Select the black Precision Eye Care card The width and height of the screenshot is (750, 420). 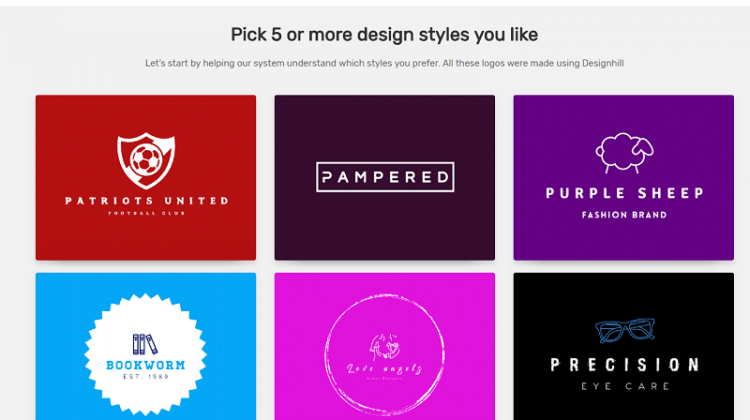(x=624, y=346)
